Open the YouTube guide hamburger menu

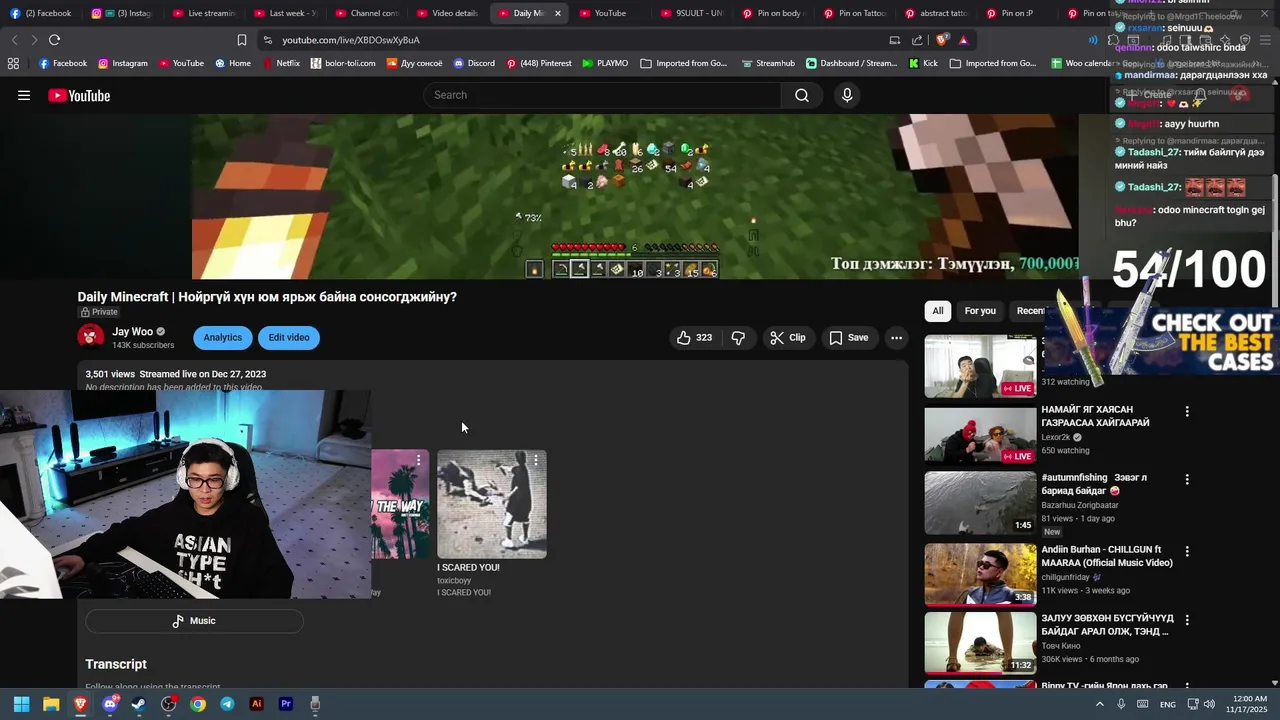click(x=24, y=95)
